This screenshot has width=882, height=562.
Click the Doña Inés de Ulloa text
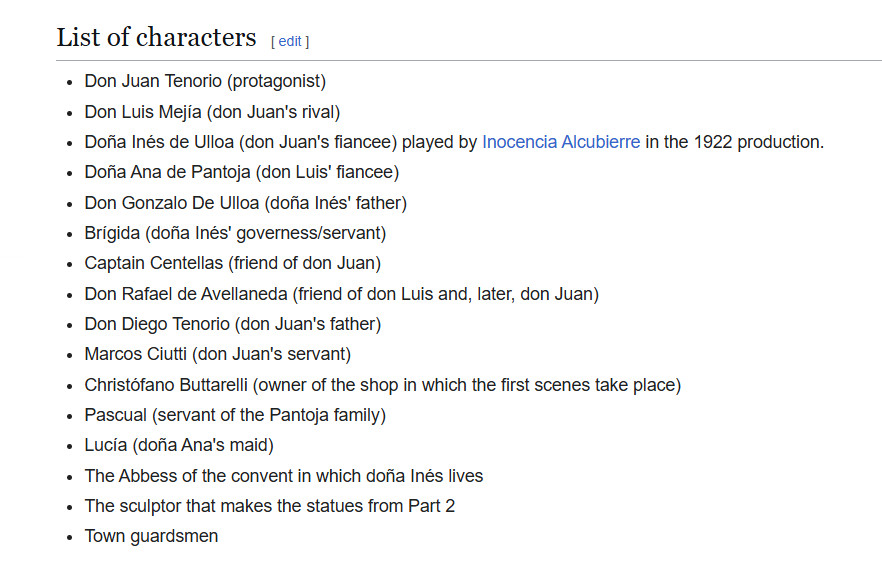tap(160, 142)
